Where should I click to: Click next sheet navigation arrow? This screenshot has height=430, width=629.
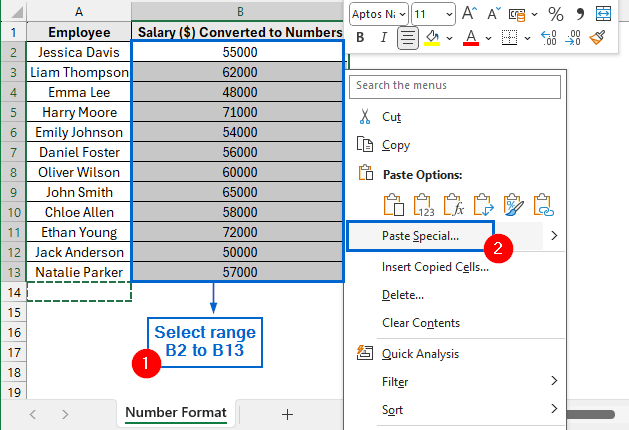pyautogui.click(x=65, y=414)
